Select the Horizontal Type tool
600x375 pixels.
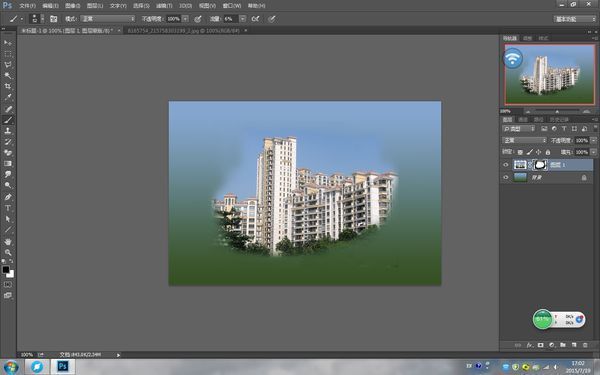pos(8,208)
